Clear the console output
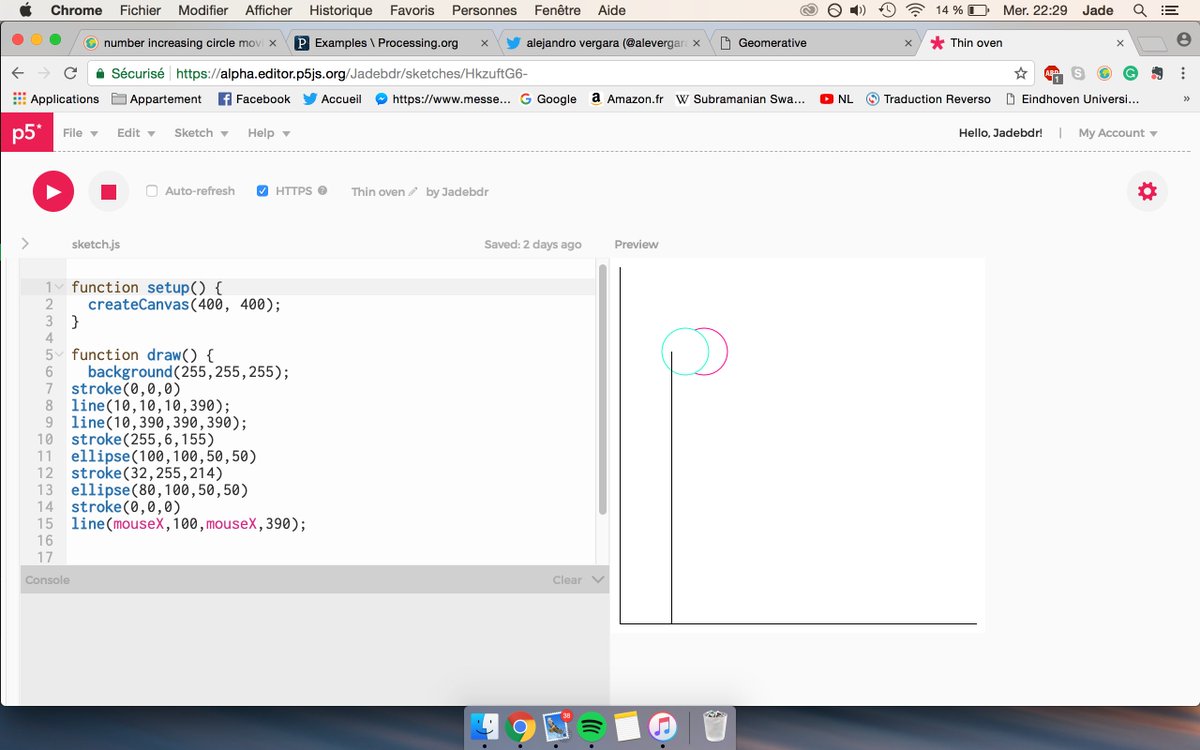1200x750 pixels. pyautogui.click(x=566, y=580)
